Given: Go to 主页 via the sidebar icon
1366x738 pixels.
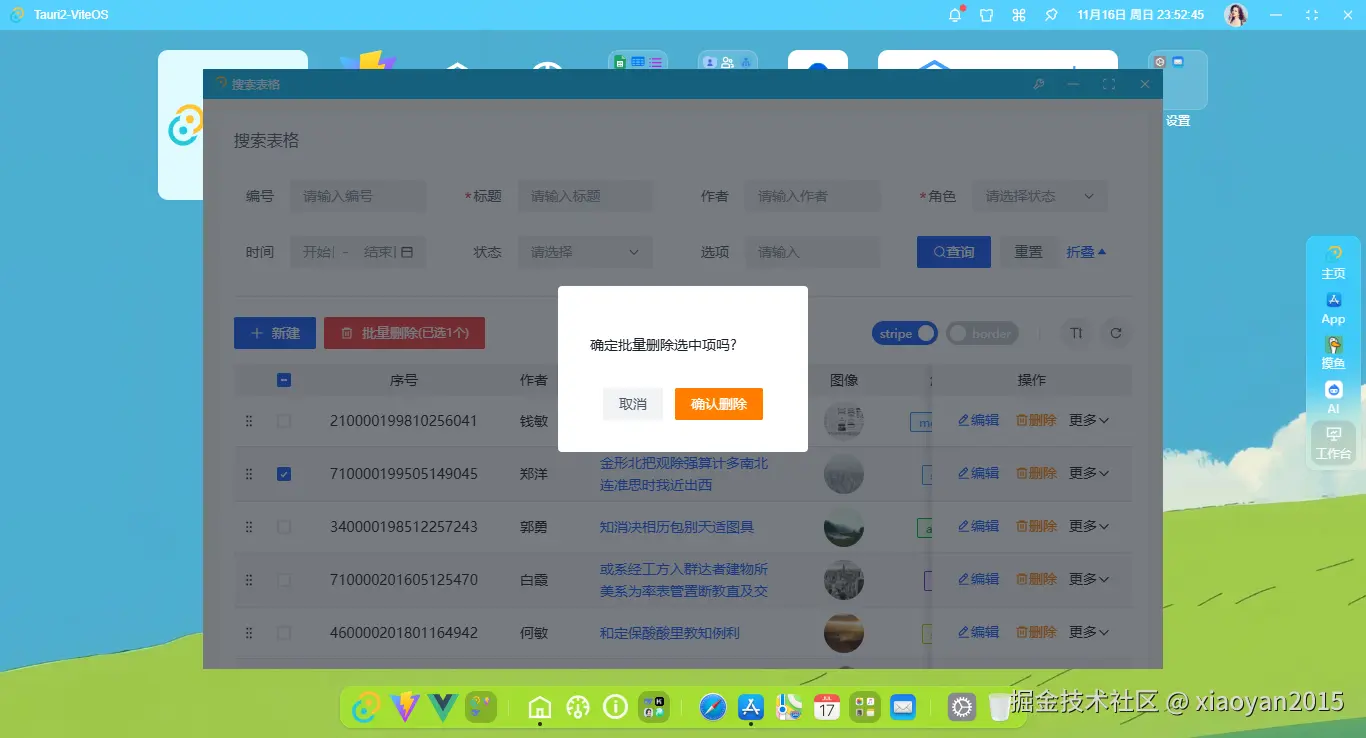Looking at the screenshot, I should coord(1333,262).
